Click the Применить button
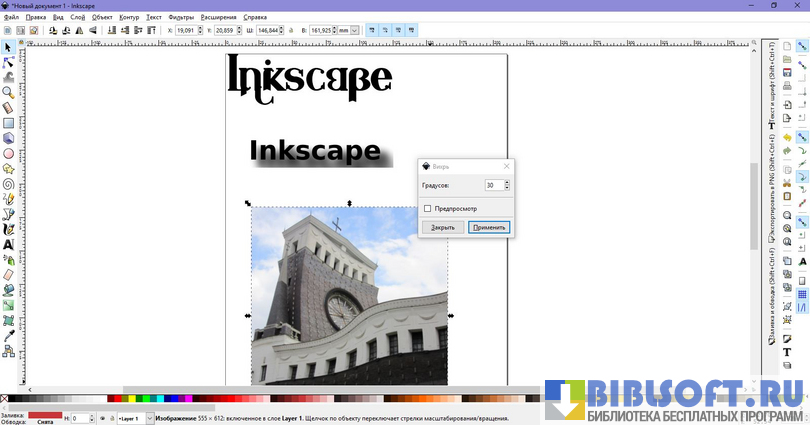 [x=490, y=227]
